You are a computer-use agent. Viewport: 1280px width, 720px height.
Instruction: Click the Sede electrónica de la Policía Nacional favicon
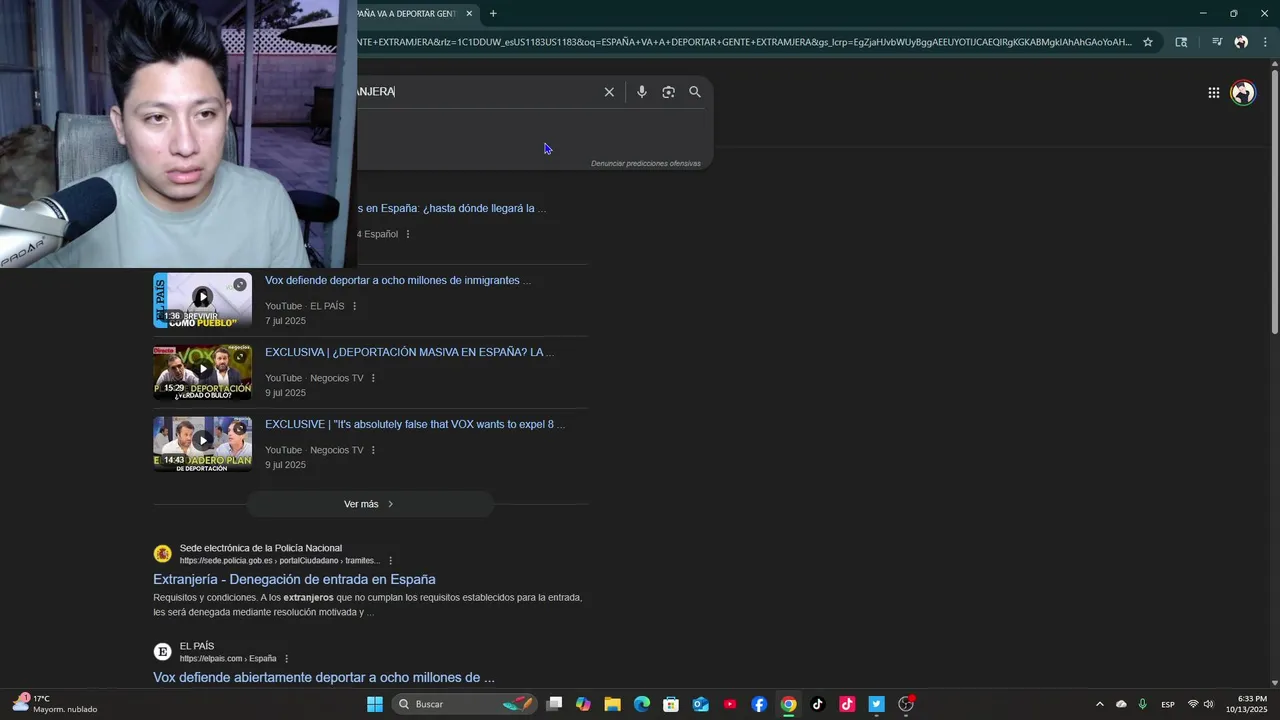click(162, 554)
